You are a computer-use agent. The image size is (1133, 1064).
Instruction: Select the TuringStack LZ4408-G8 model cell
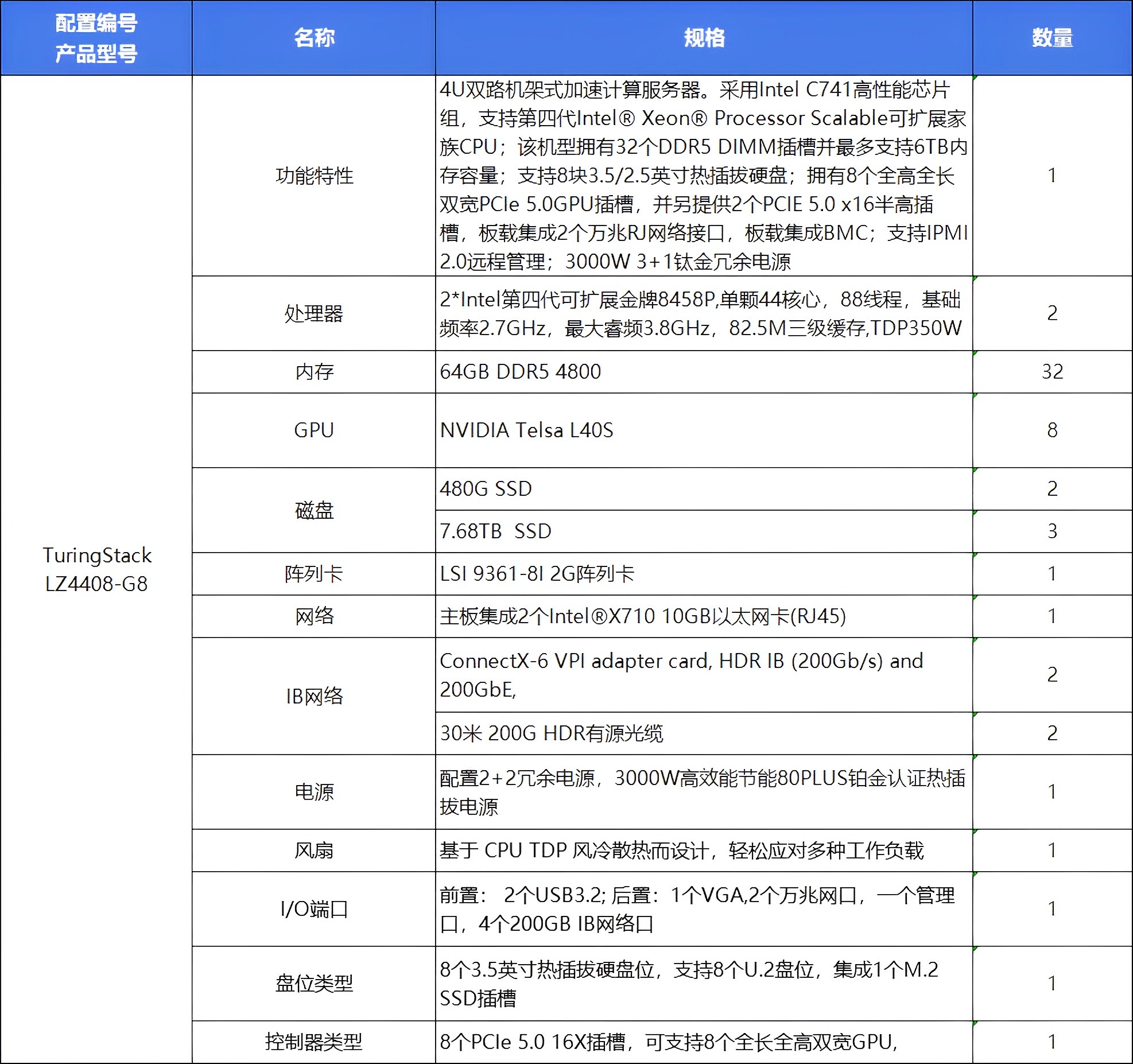(96, 569)
